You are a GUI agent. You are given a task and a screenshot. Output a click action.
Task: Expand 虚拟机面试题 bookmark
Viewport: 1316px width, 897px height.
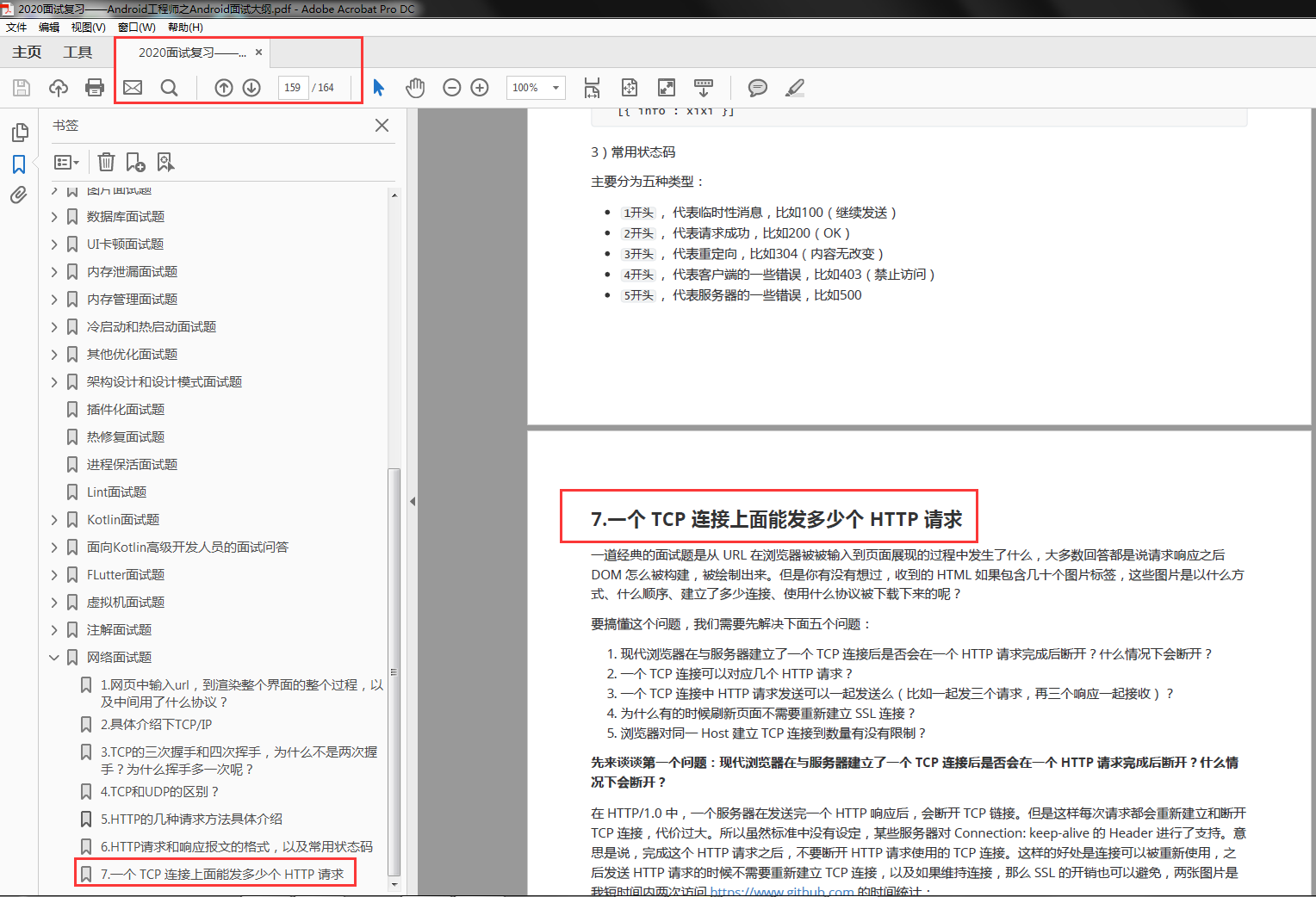pos(54,603)
